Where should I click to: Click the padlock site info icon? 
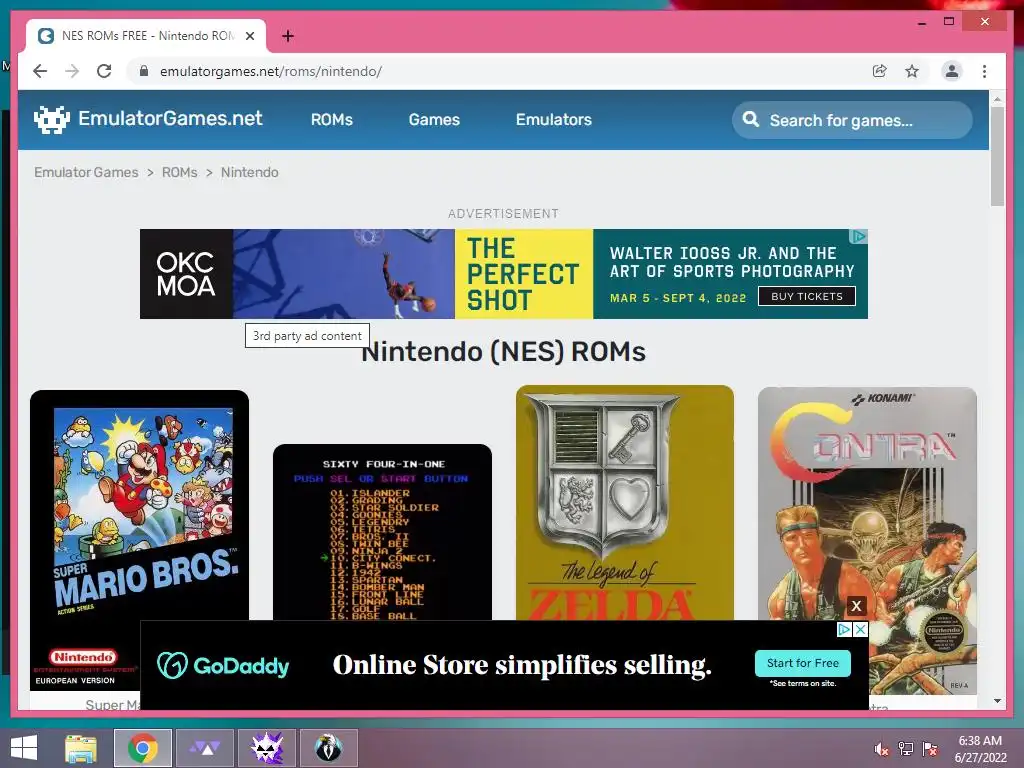coord(144,71)
